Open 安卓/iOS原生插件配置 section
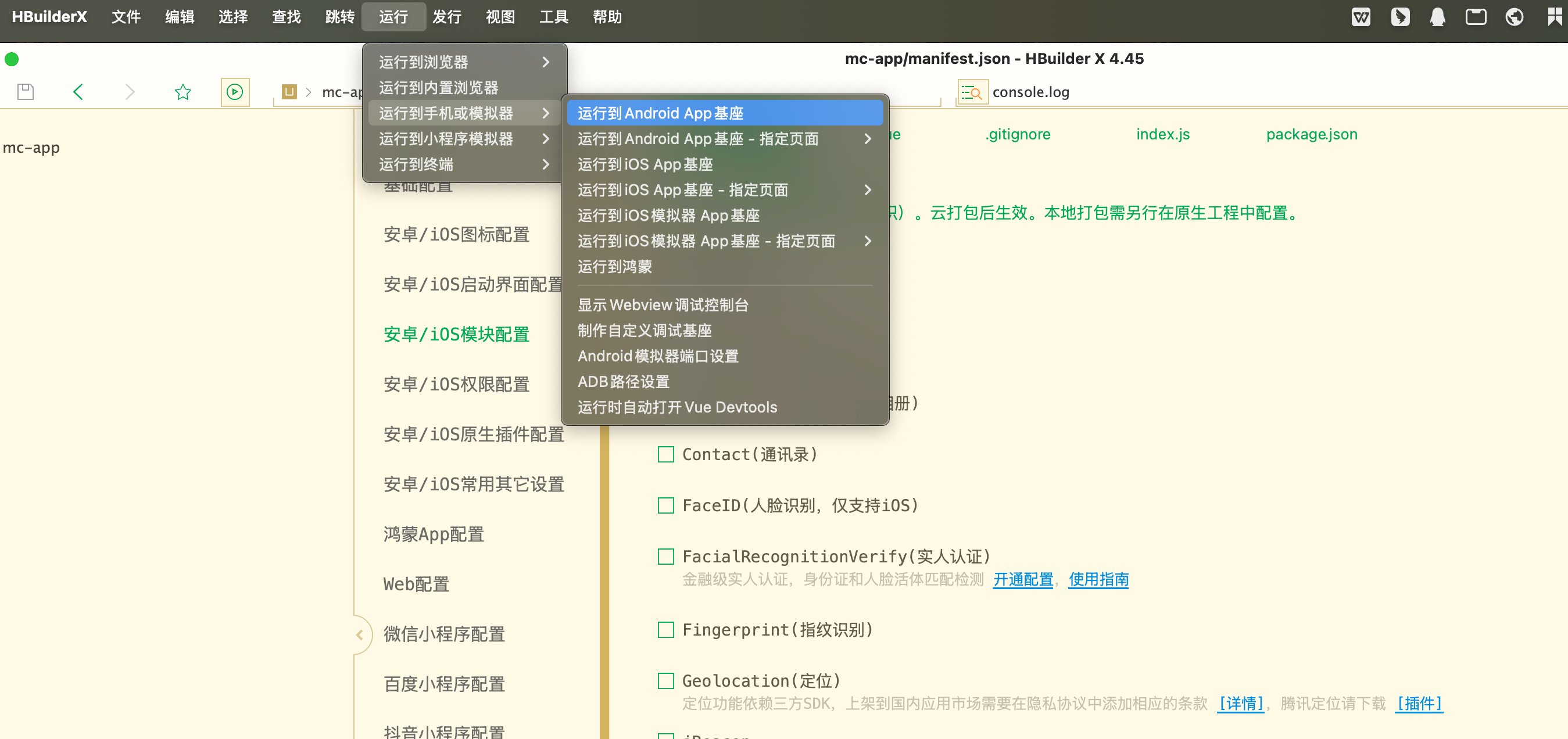The image size is (1568, 739). (x=474, y=435)
